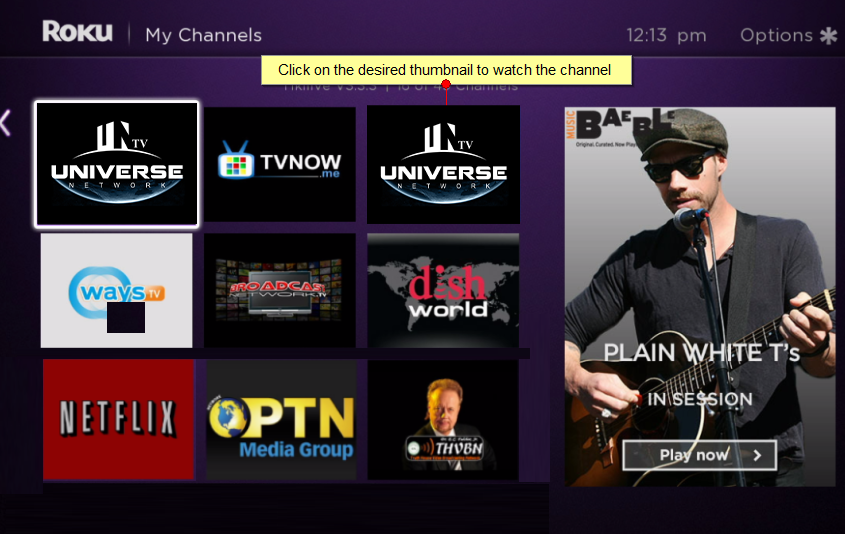
Task: Click the Roku logo
Action: click(78, 31)
